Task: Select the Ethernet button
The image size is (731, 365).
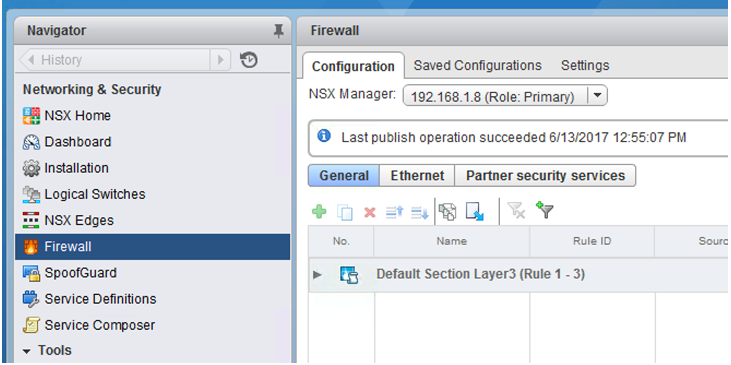Action: click(x=417, y=175)
